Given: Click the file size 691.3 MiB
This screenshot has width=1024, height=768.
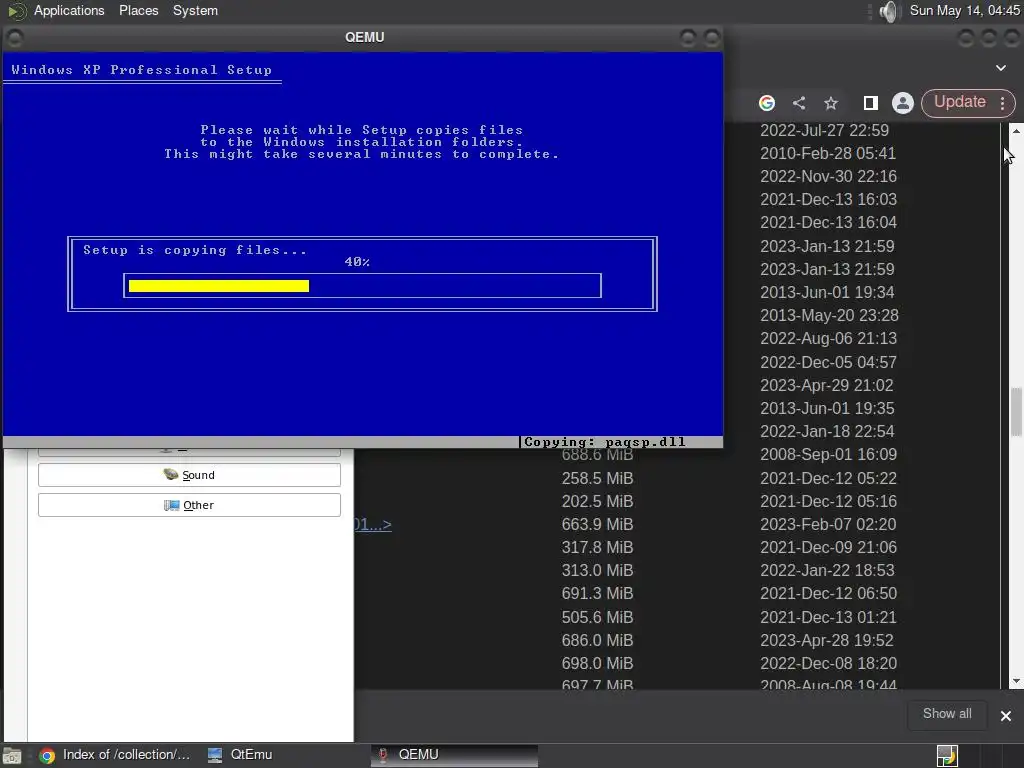Looking at the screenshot, I should 597,593.
